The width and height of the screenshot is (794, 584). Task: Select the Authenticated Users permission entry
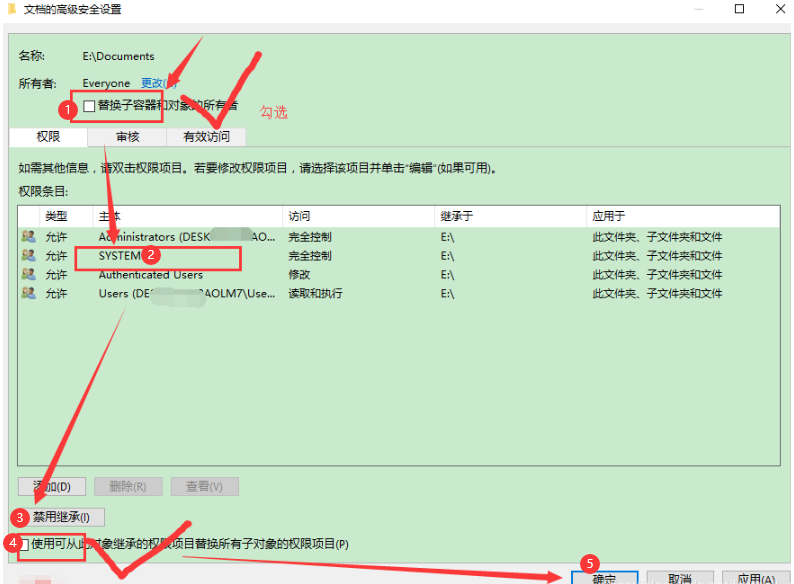point(399,274)
